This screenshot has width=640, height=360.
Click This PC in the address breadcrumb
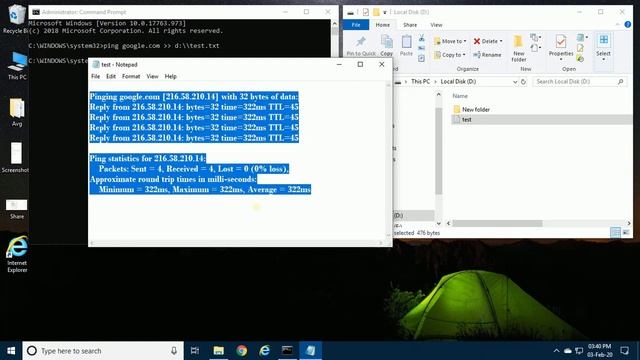click(x=420, y=82)
